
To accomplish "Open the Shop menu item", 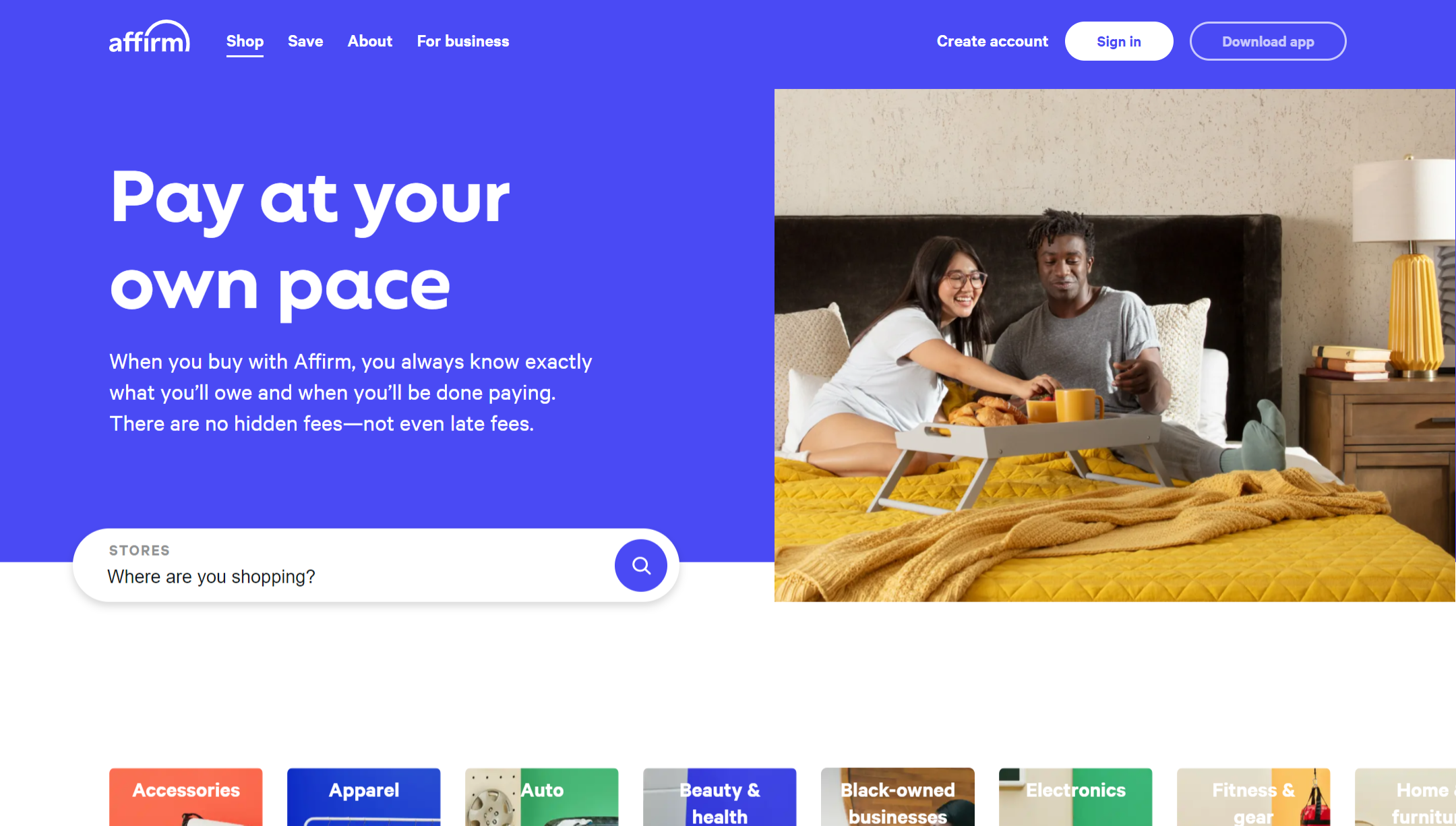I will (x=245, y=41).
